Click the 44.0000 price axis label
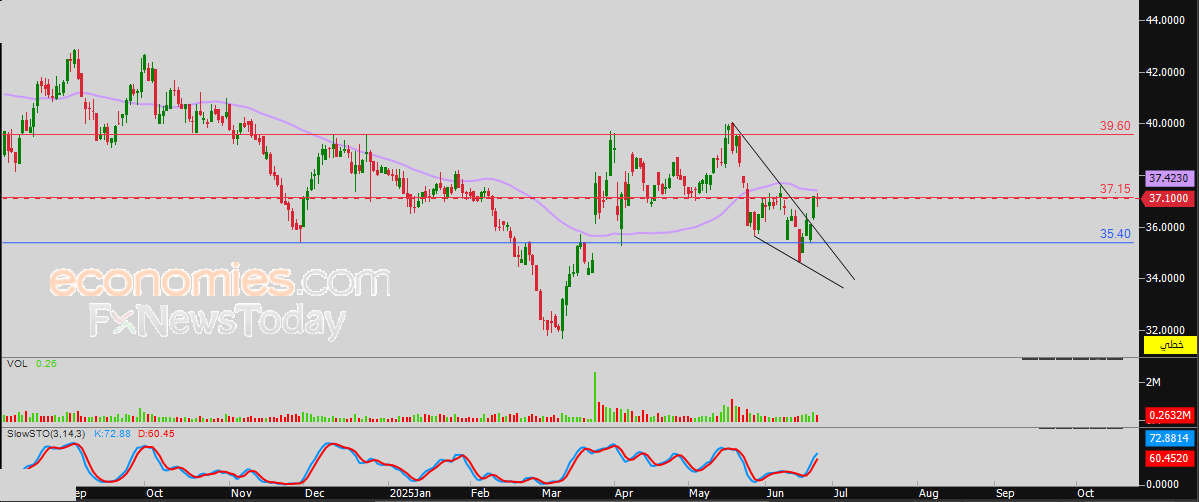This screenshot has height=502, width=1199. [1167, 21]
